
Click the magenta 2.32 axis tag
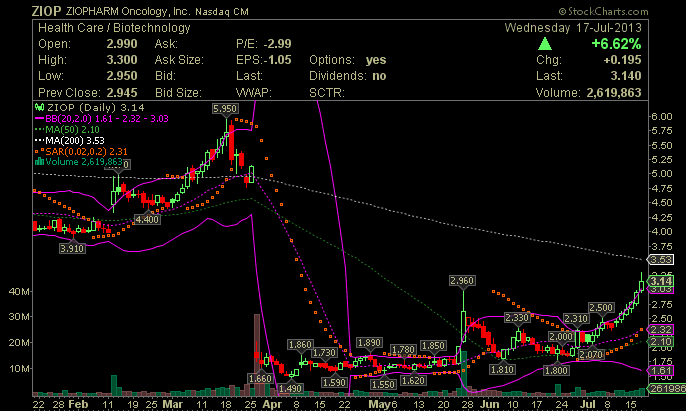[x=661, y=330]
